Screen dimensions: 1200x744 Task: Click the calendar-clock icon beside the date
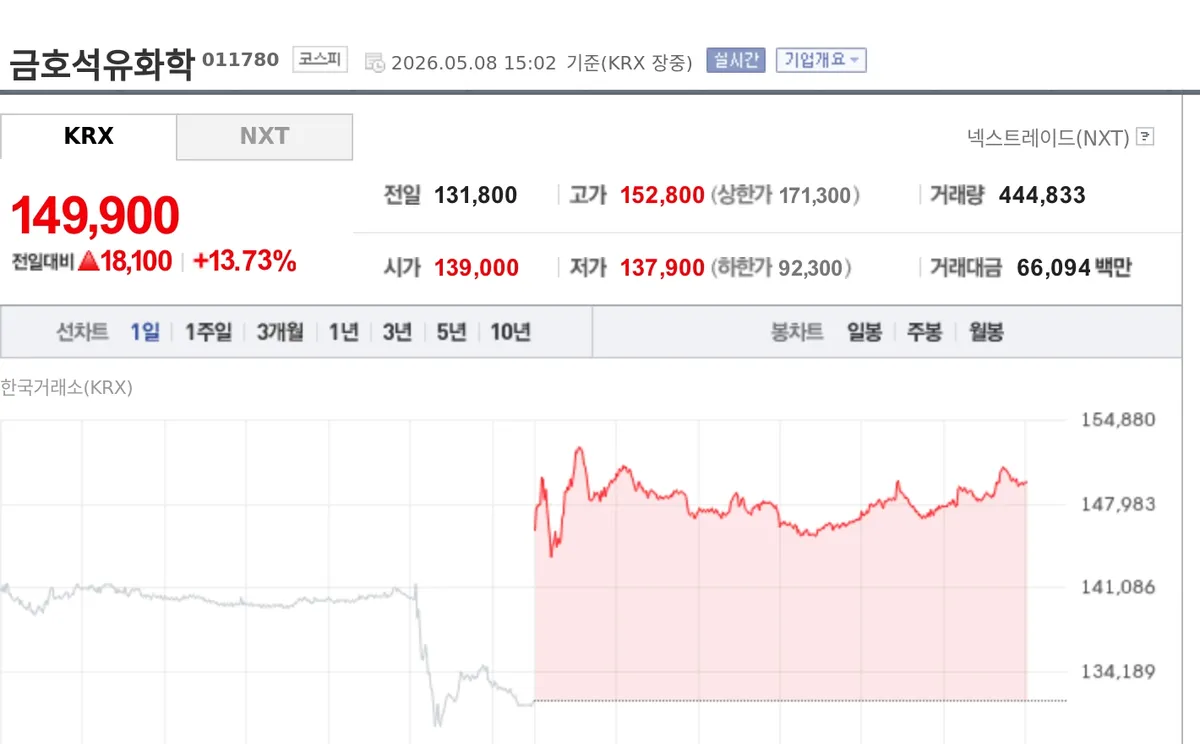click(375, 62)
